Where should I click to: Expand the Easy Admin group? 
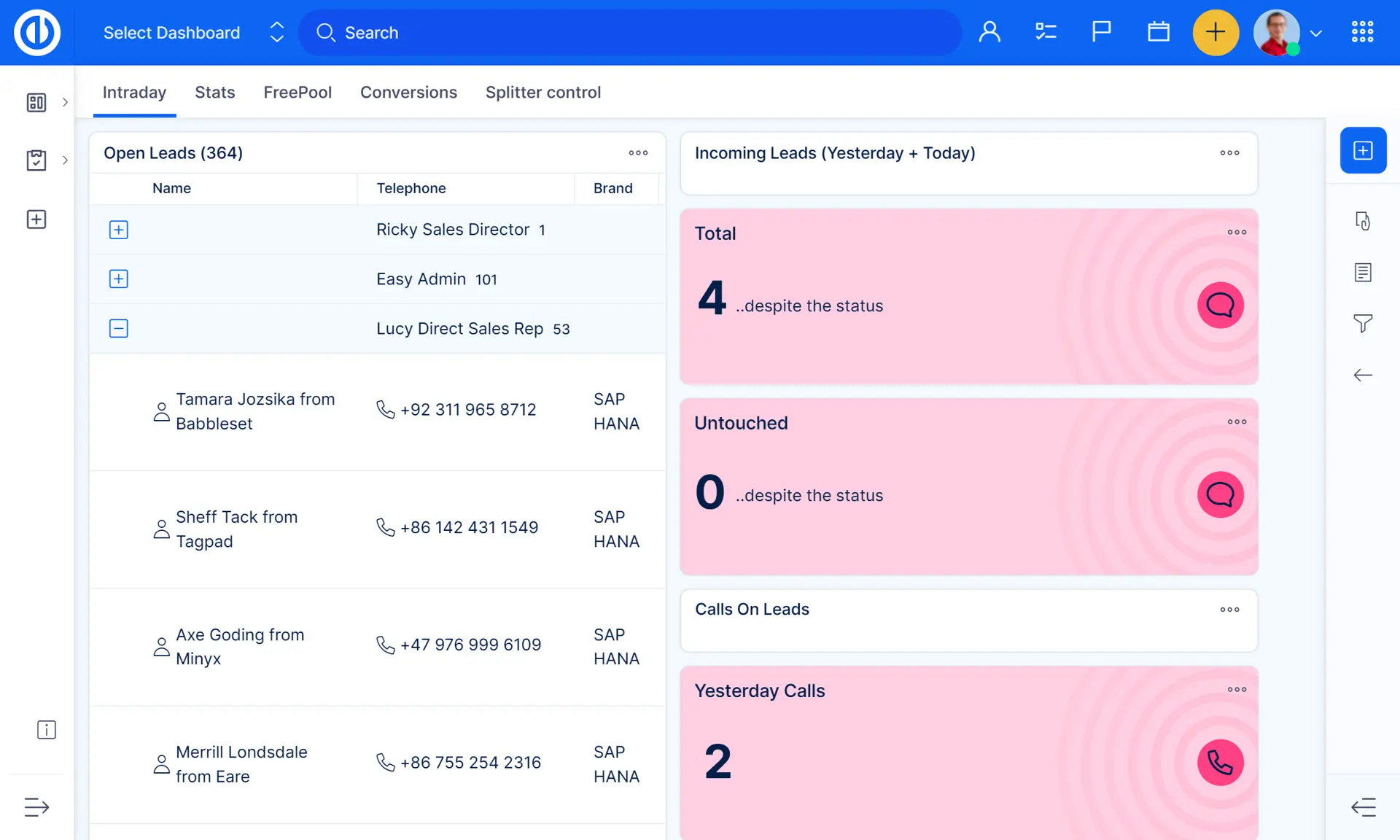[x=118, y=279]
